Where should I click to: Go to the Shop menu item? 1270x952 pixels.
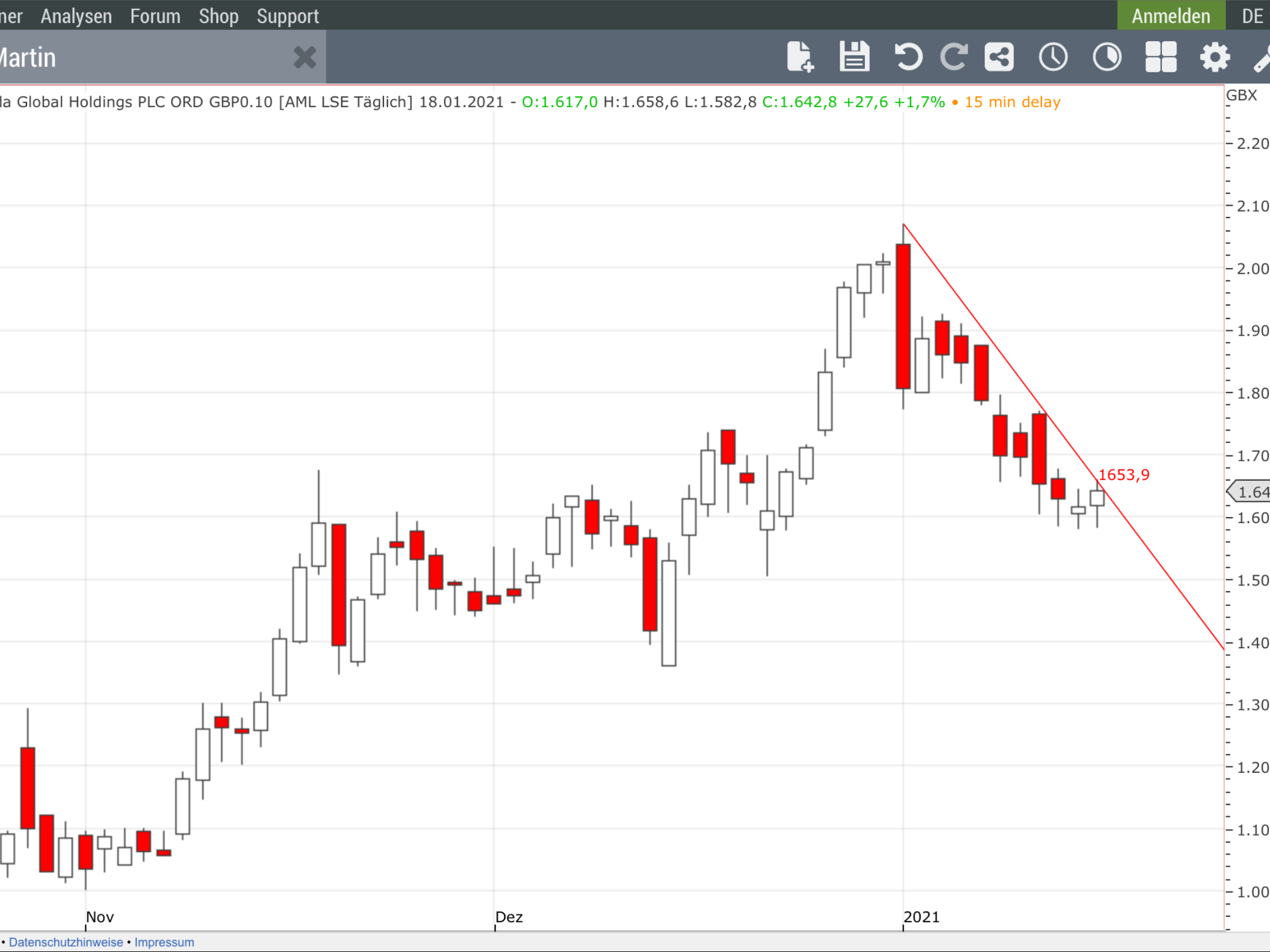(x=218, y=16)
